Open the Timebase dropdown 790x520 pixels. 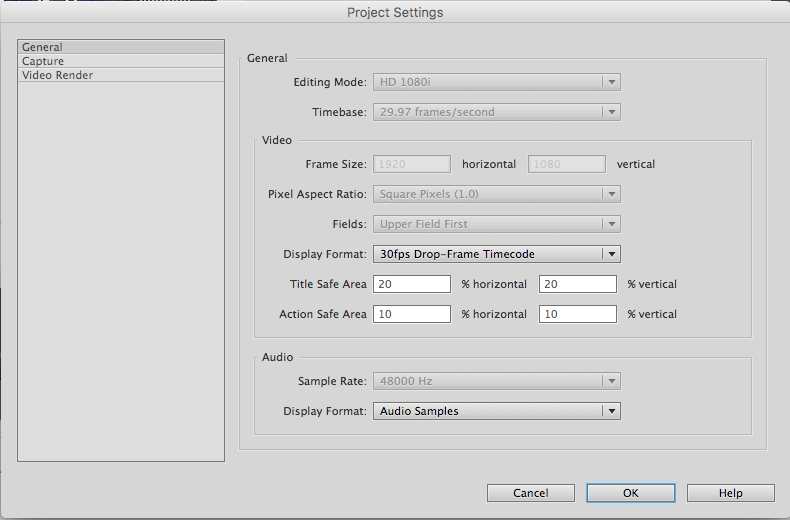point(497,112)
